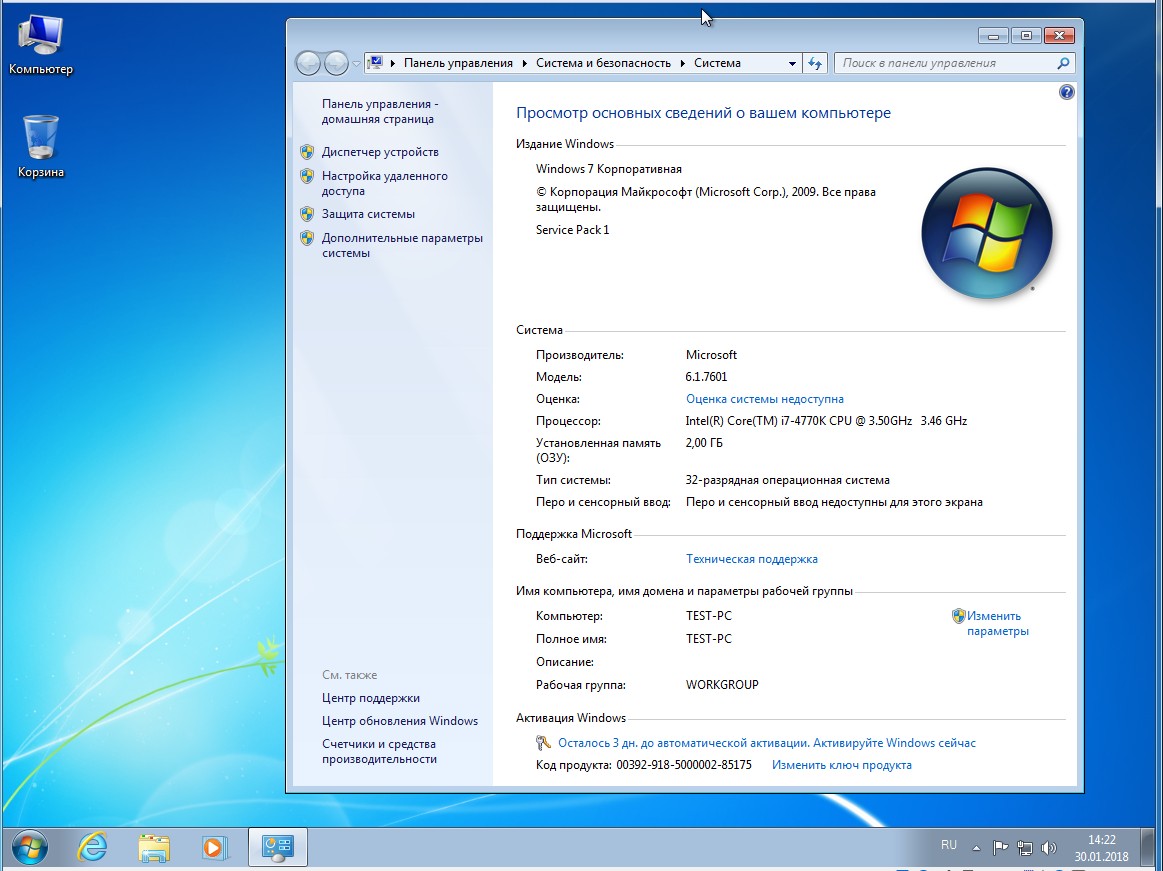Go to Панель управления breadcrumb
Screen dimensions: 1163x871
click(458, 63)
